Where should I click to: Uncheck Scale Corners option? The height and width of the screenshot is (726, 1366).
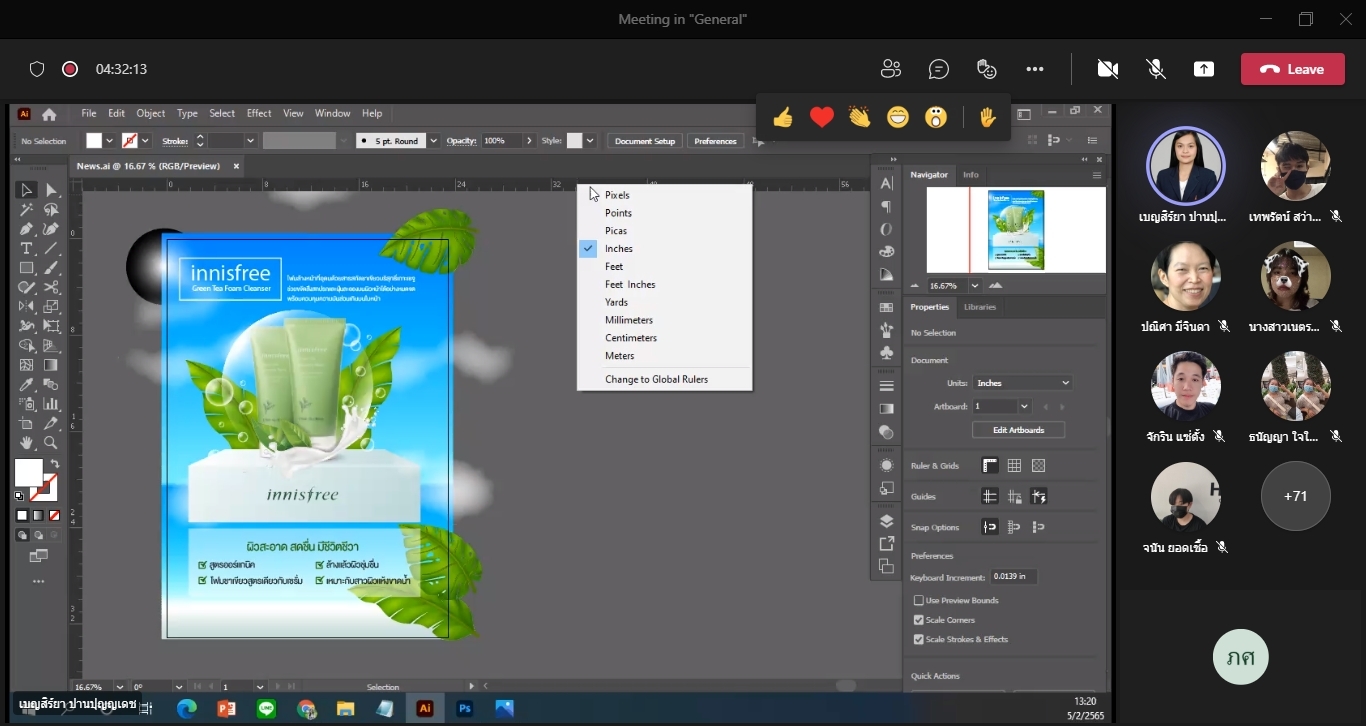919,620
